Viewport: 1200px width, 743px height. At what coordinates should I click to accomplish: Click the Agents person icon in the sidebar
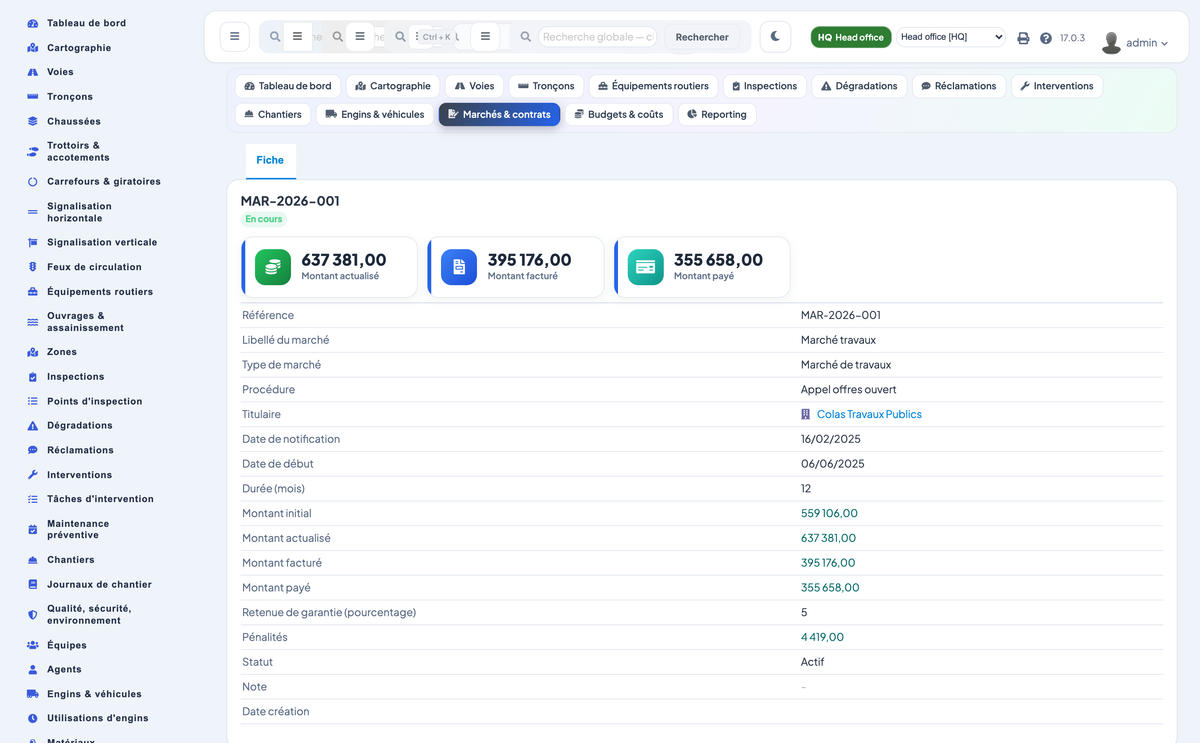(33, 670)
